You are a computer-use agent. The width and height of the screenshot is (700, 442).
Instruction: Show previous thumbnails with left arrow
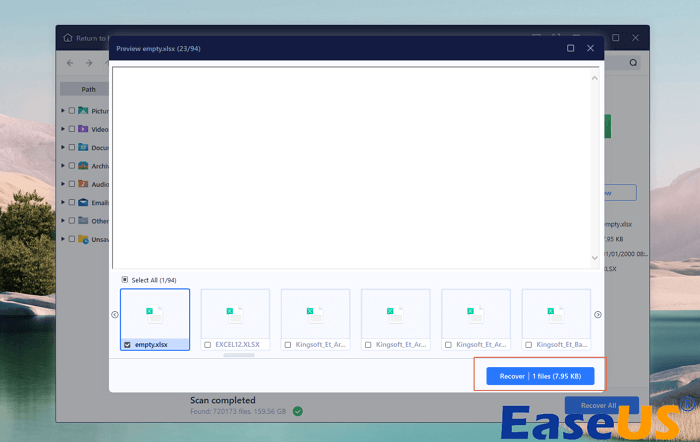(115, 315)
